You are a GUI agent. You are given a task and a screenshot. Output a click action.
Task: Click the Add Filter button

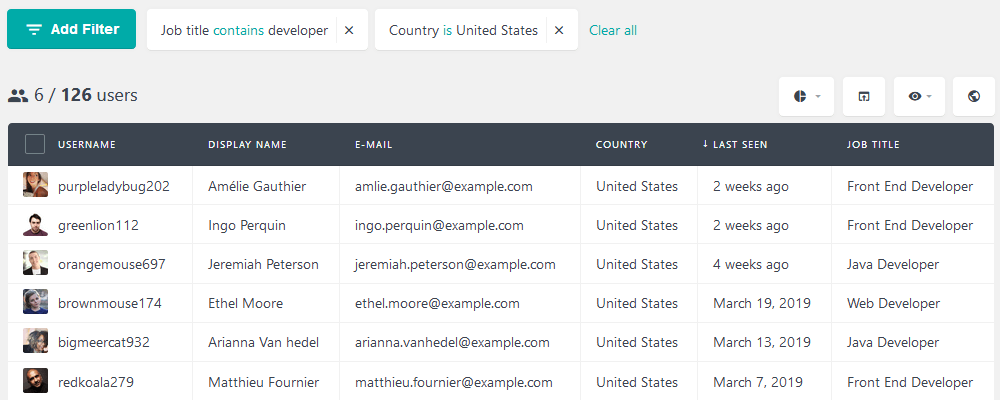[x=71, y=29]
